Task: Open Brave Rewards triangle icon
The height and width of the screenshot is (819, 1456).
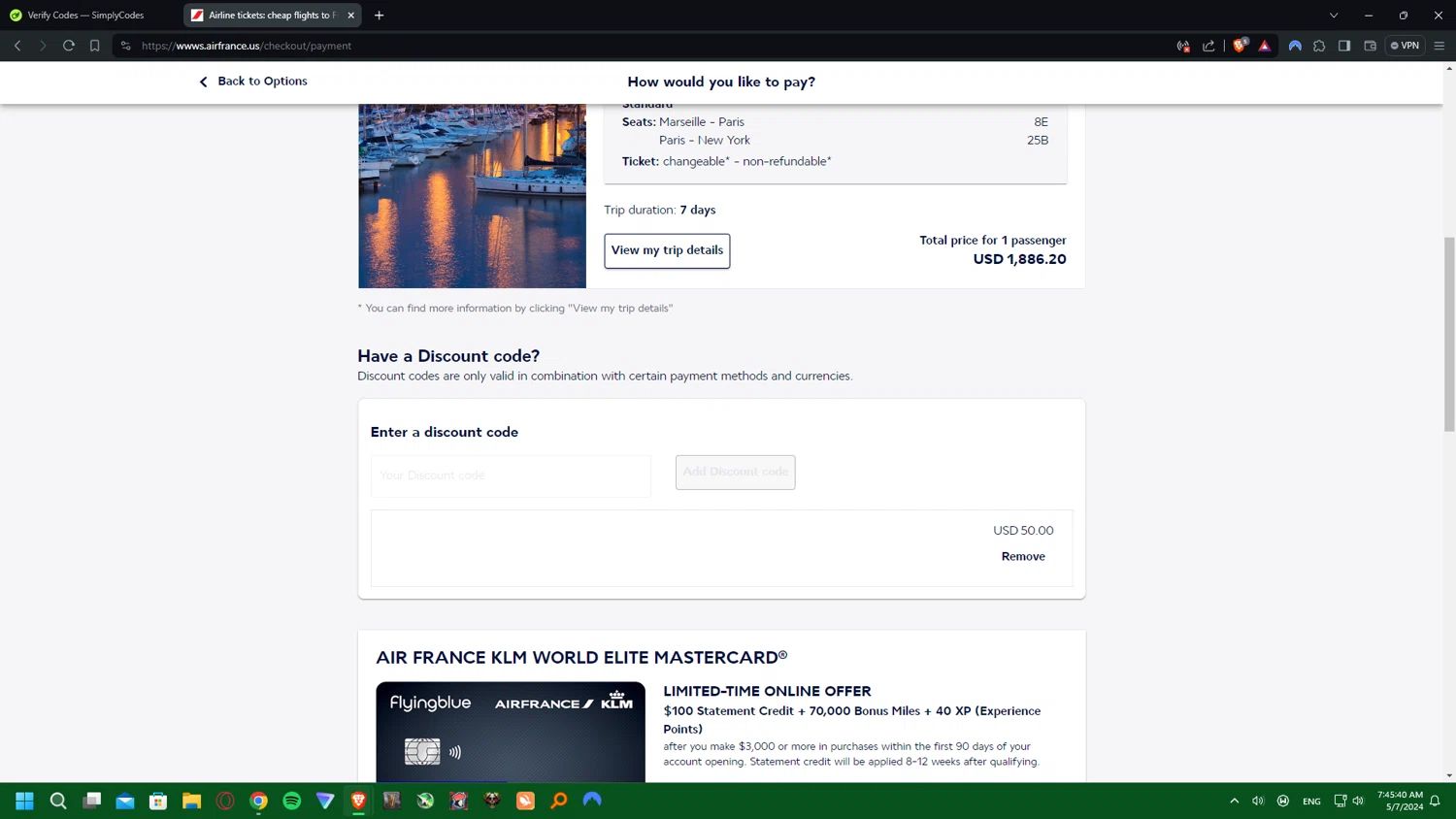Action: (x=1265, y=46)
